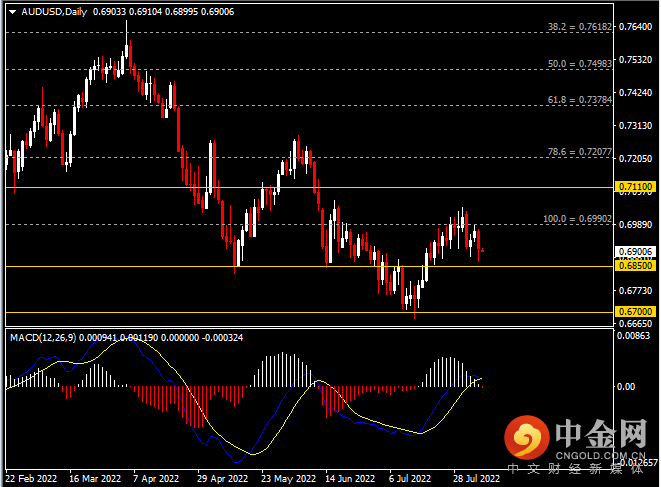Open the AUDUSD chart dropdown triangle
This screenshot has height=487, width=661.
pyautogui.click(x=13, y=12)
